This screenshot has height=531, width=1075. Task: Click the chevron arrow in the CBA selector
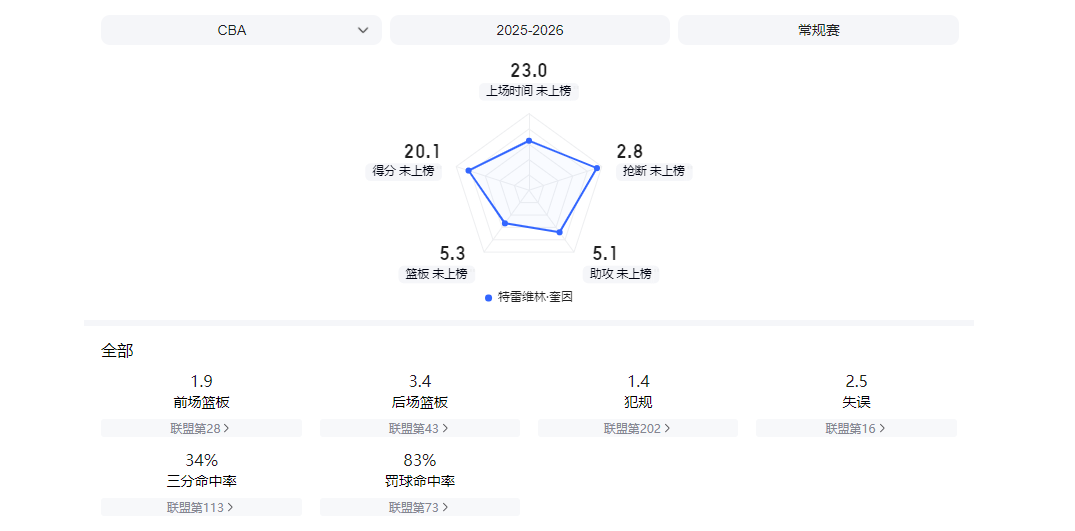363,30
